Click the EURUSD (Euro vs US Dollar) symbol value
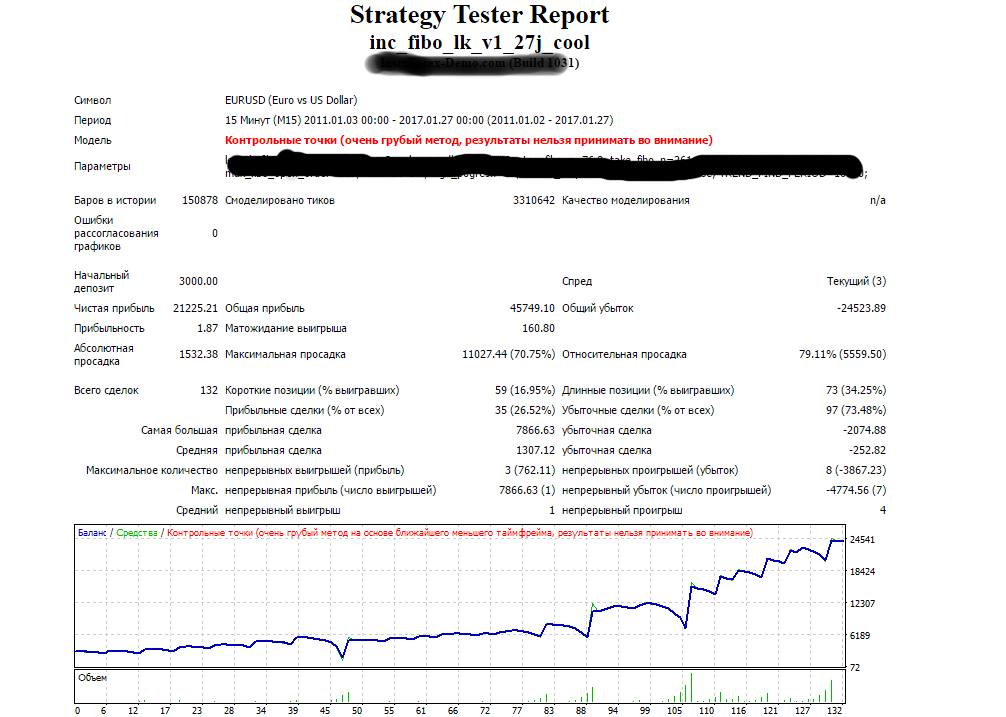This screenshot has width=1006, height=717. tap(291, 100)
